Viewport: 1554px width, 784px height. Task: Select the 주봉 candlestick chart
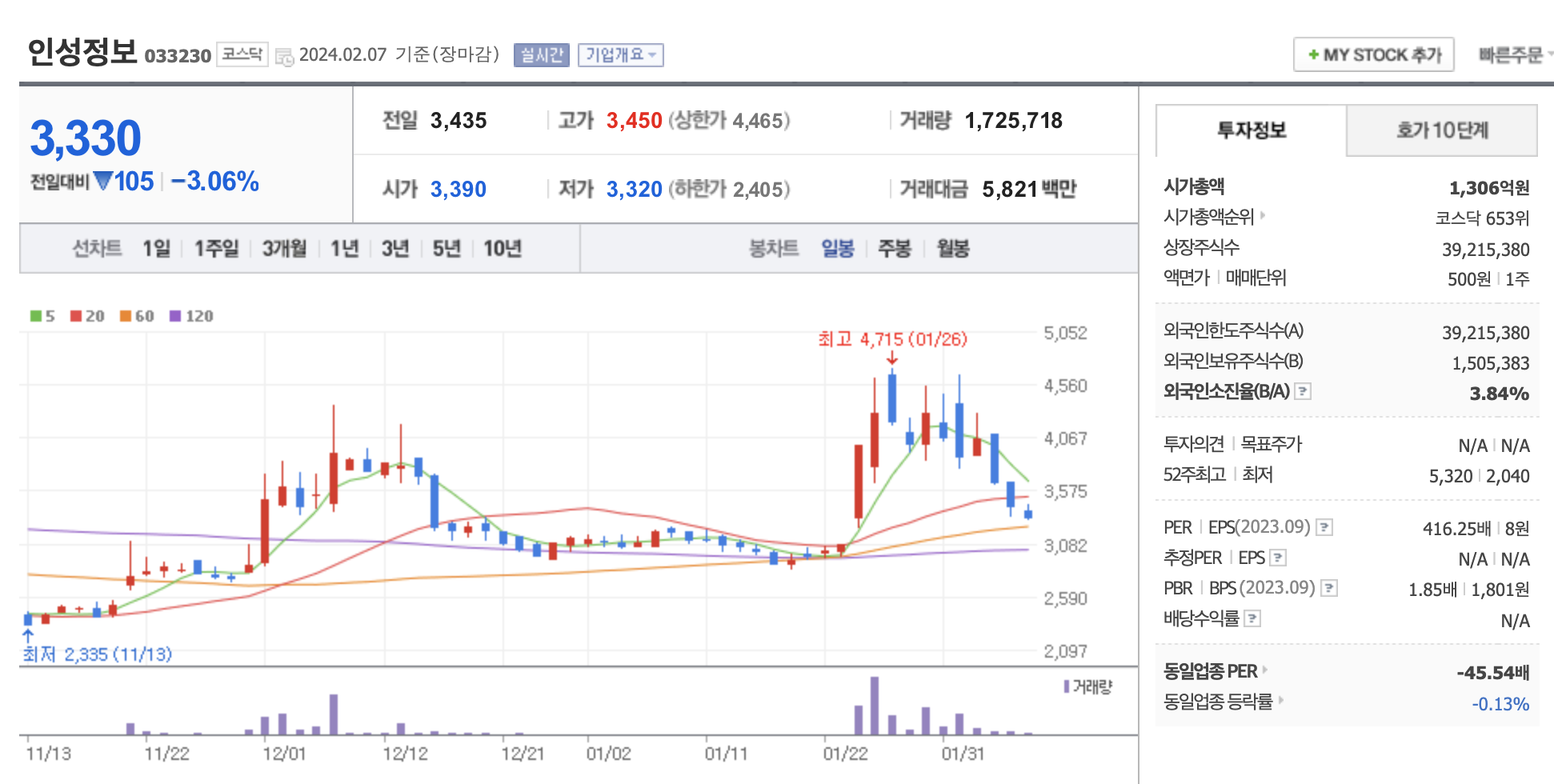point(895,249)
